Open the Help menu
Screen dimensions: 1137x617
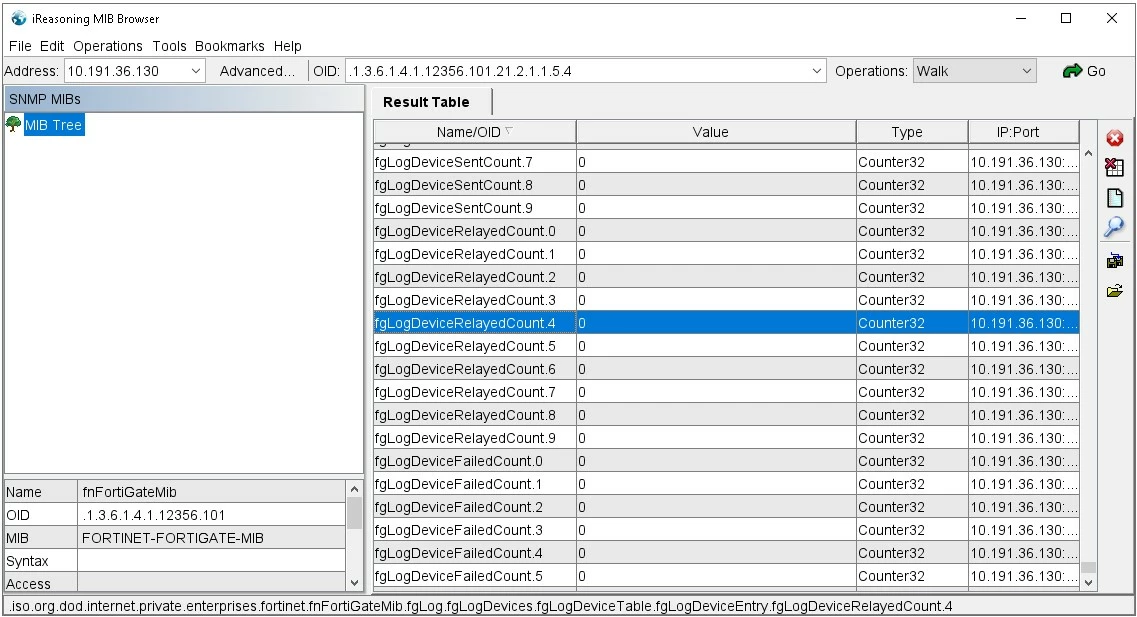287,46
